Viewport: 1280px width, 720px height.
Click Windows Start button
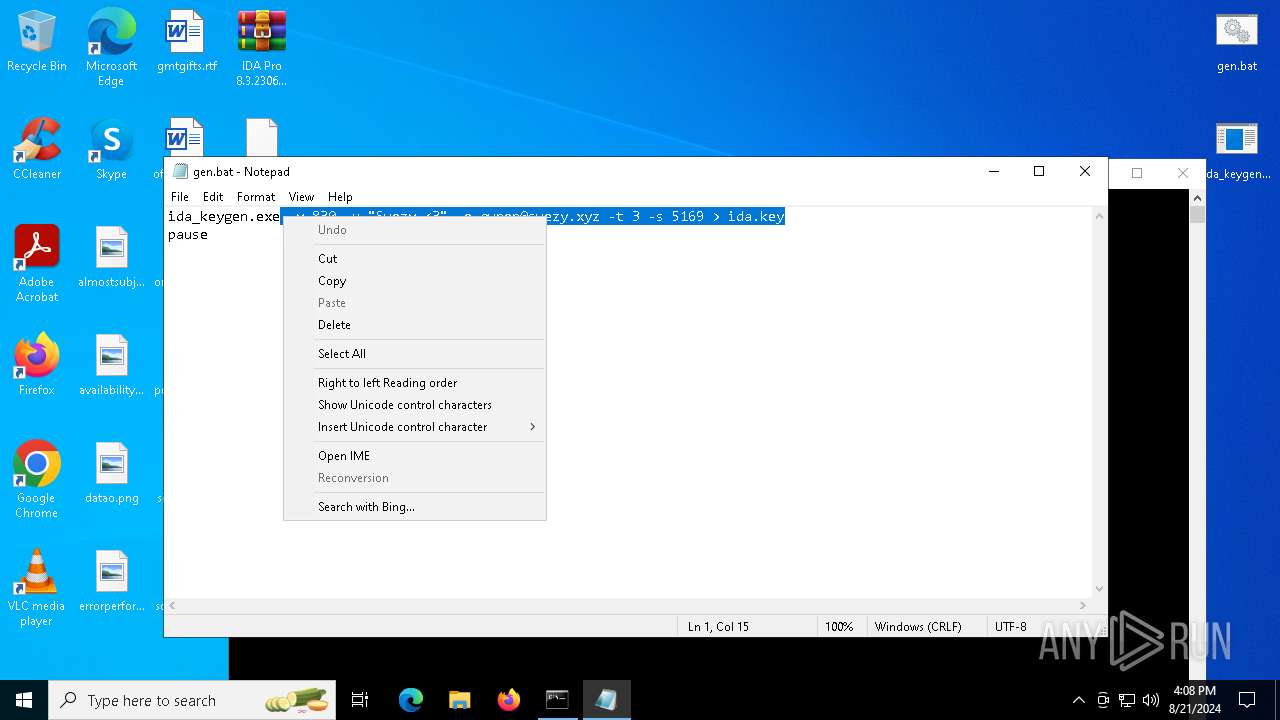[x=24, y=700]
